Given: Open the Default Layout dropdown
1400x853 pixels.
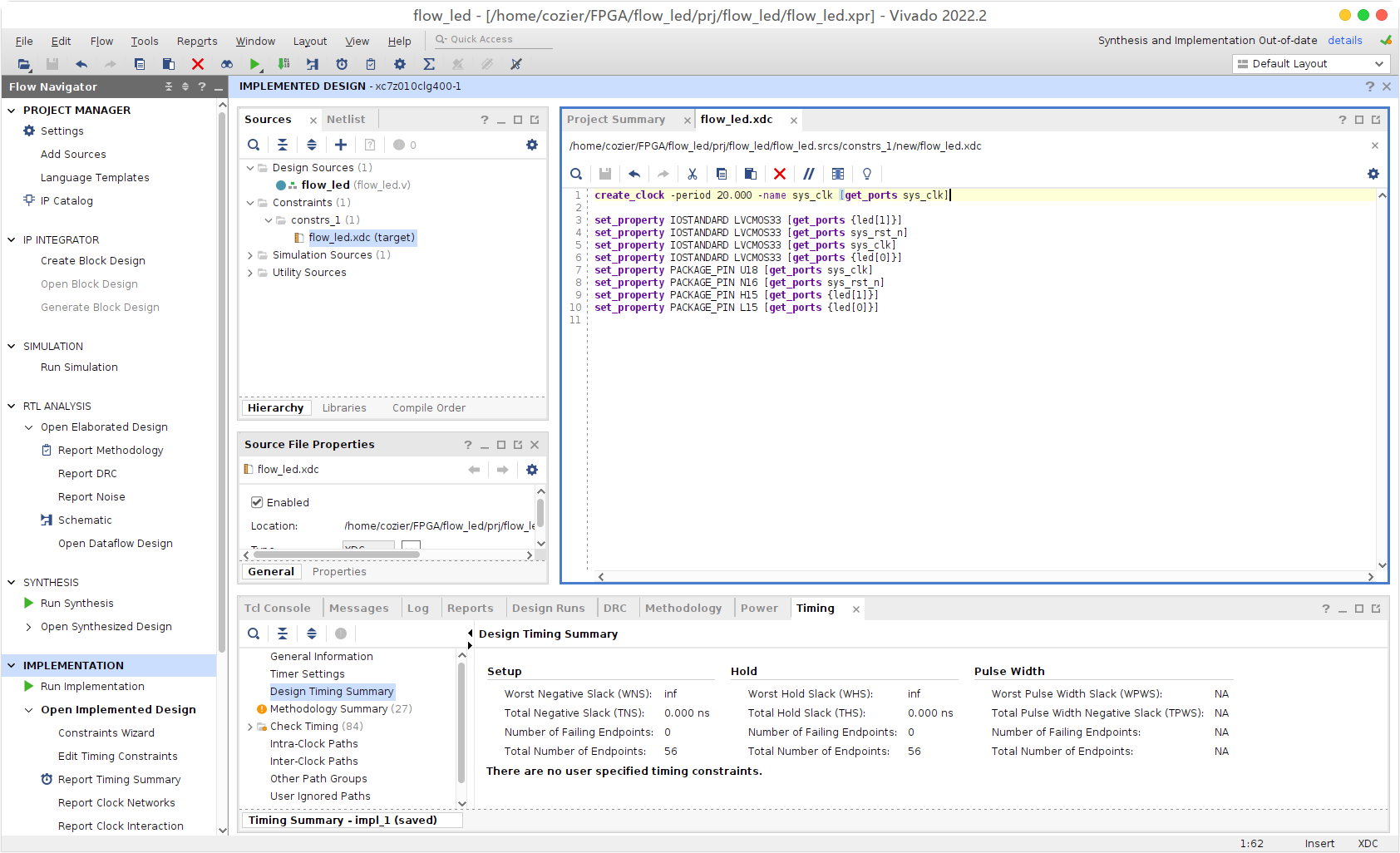Looking at the screenshot, I should tap(1310, 64).
